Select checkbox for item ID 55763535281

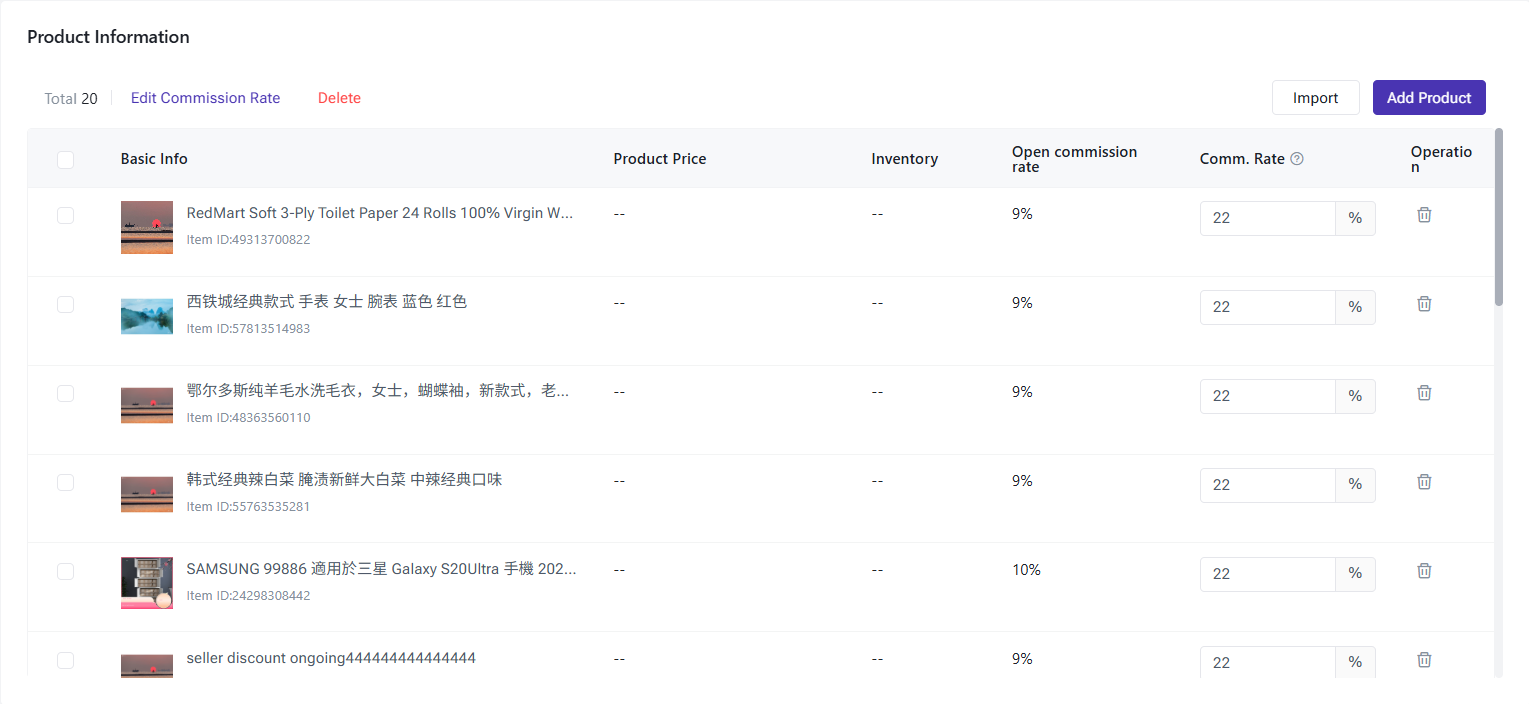pos(65,482)
